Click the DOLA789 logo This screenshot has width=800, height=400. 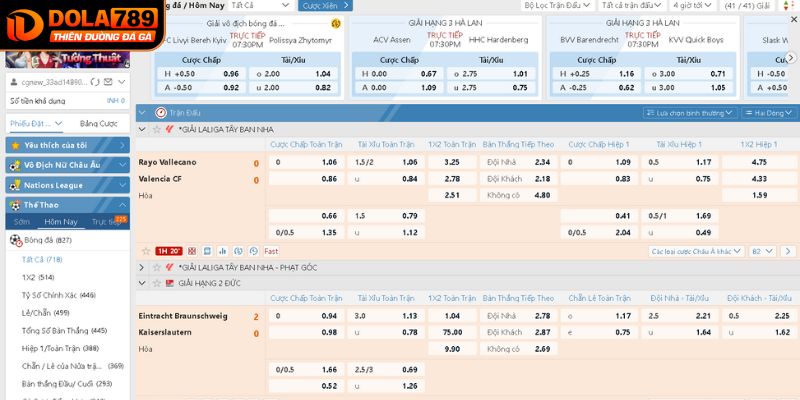coord(82,24)
